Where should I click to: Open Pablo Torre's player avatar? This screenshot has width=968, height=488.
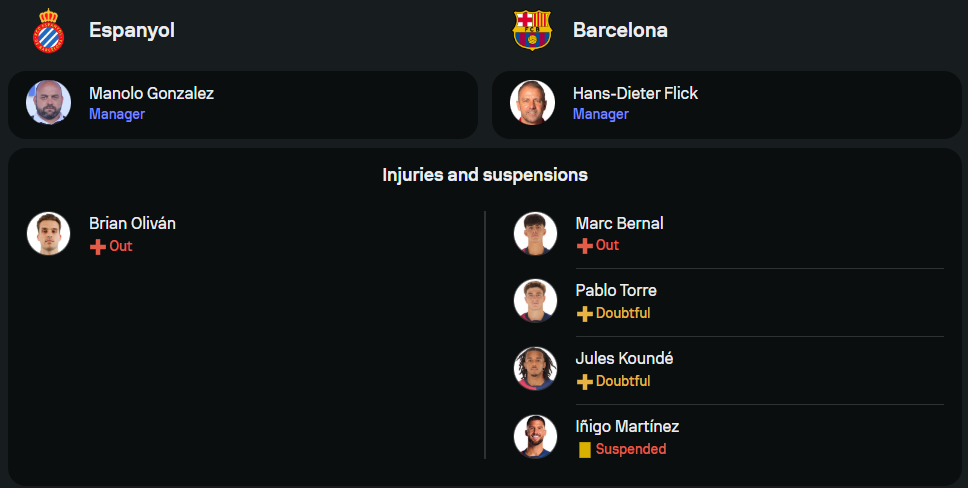point(535,301)
